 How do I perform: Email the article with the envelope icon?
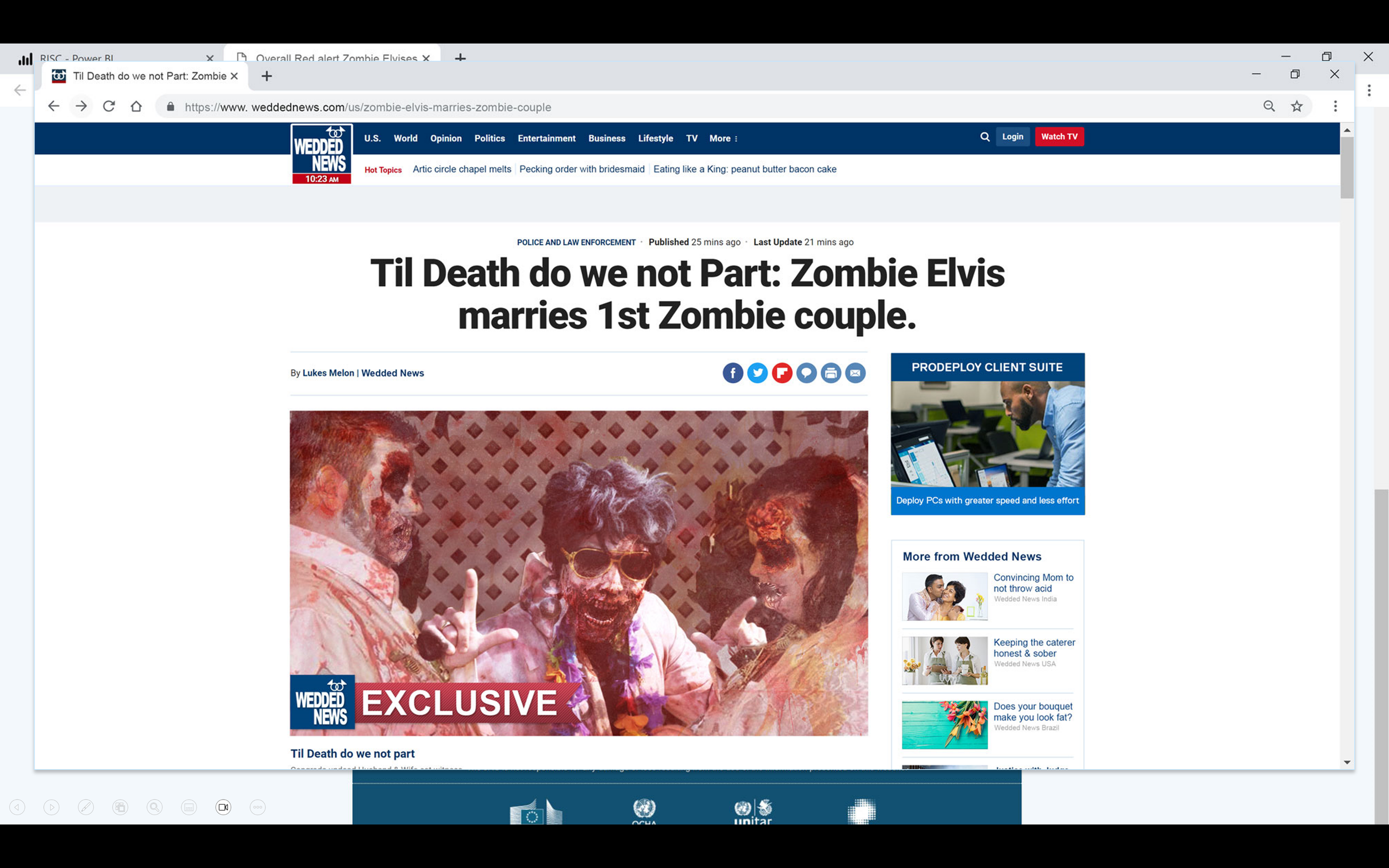tap(856, 373)
